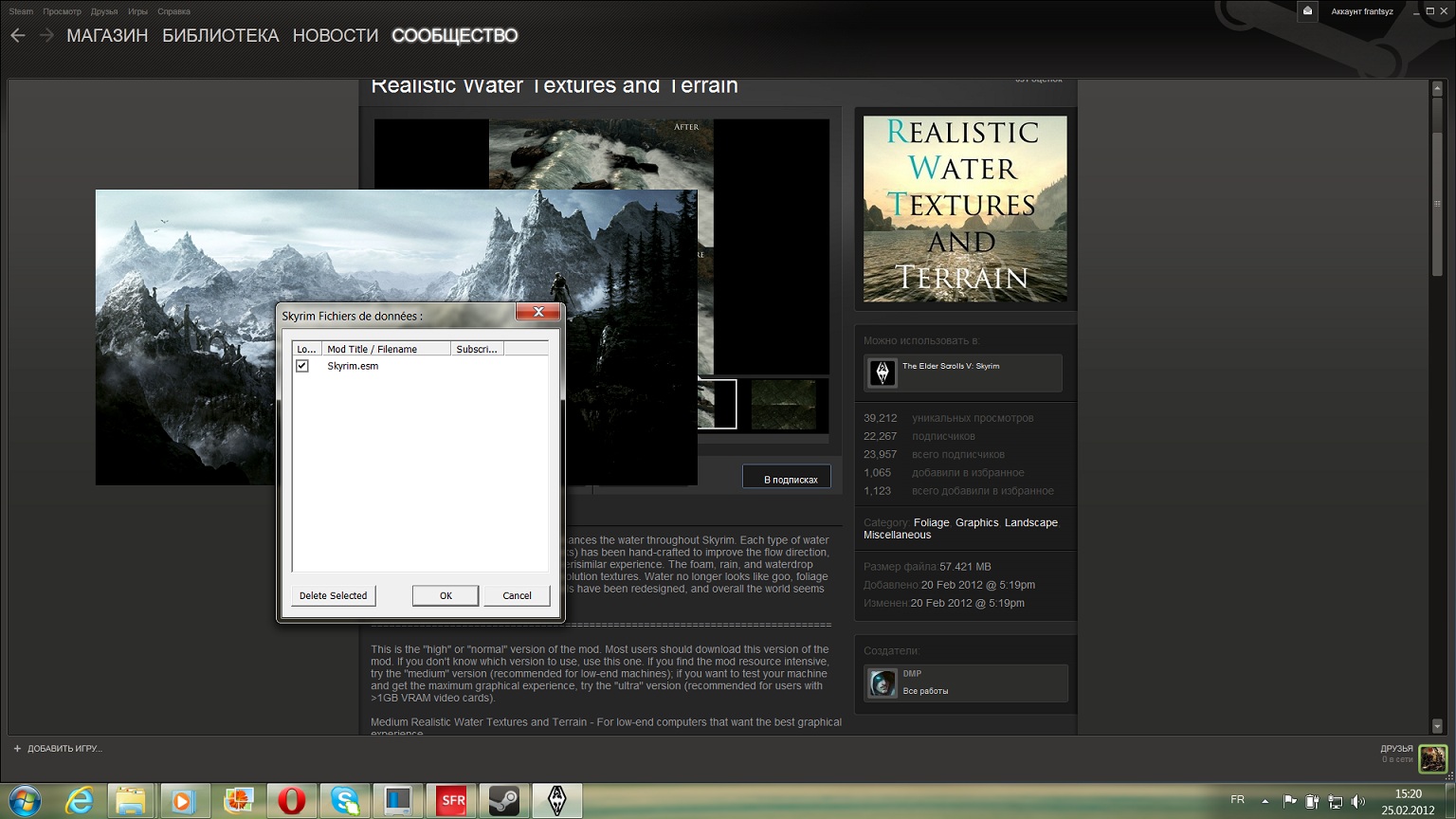Click the 39,212 unique views count

pos(880,418)
